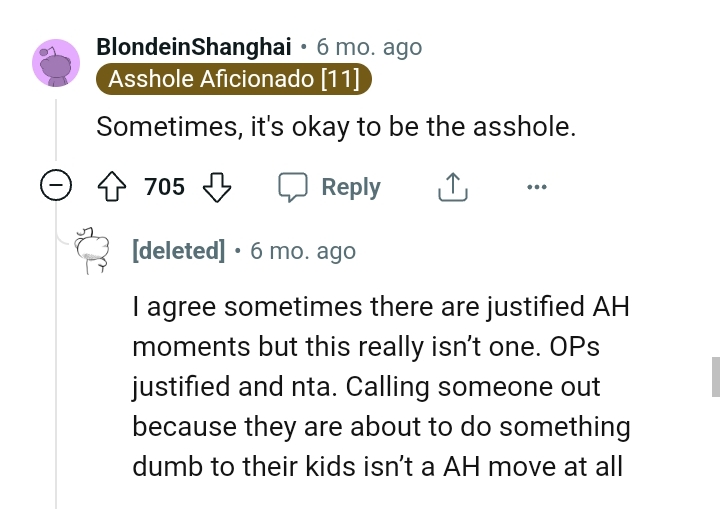Click the [deleted] username
This screenshot has width=720, height=509.
point(179,250)
